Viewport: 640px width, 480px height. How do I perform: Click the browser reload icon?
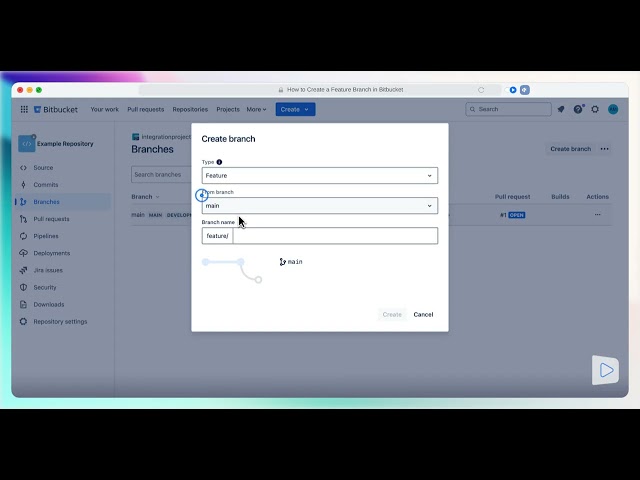[x=481, y=90]
